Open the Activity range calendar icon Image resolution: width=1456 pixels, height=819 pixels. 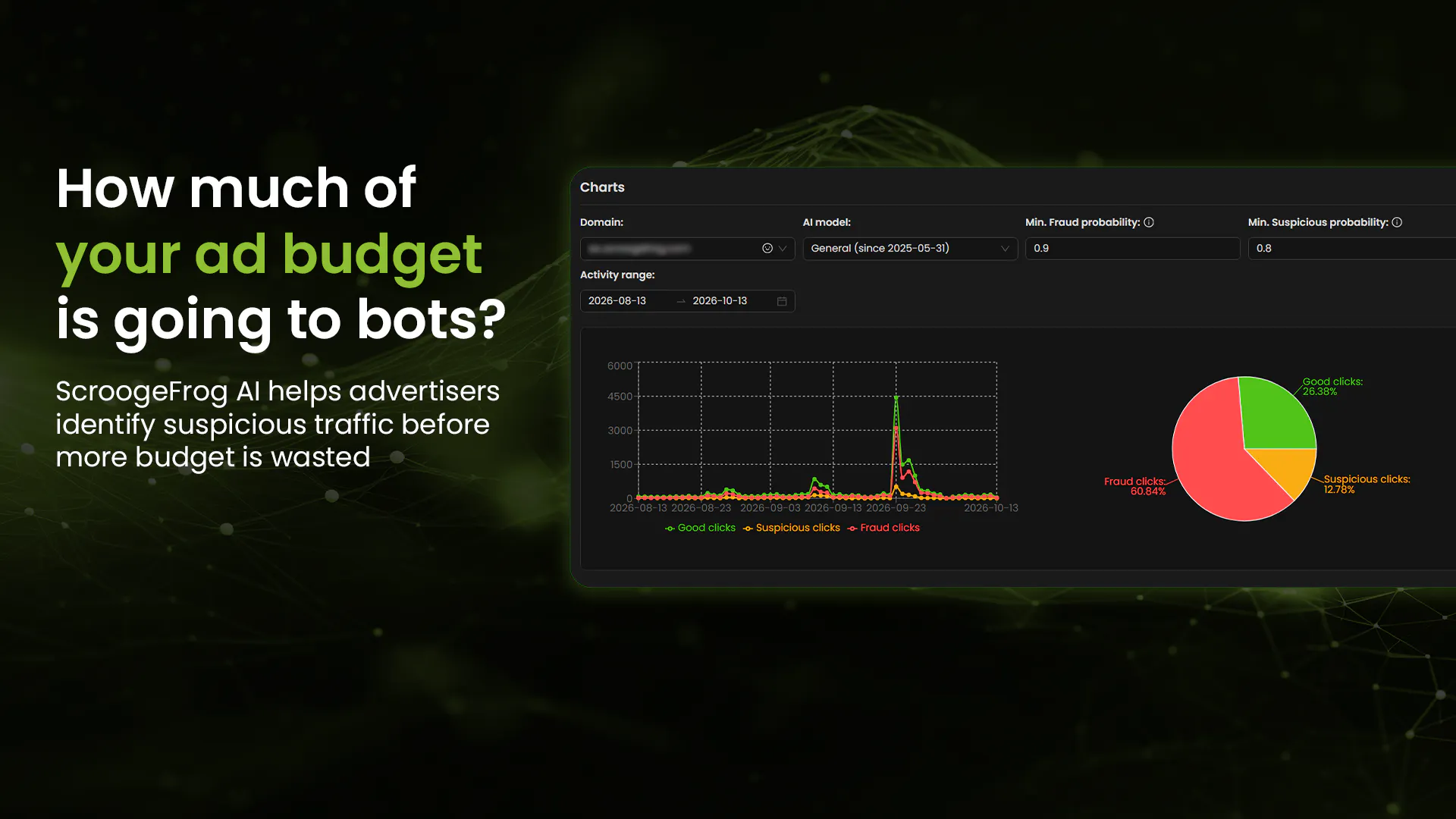(782, 301)
